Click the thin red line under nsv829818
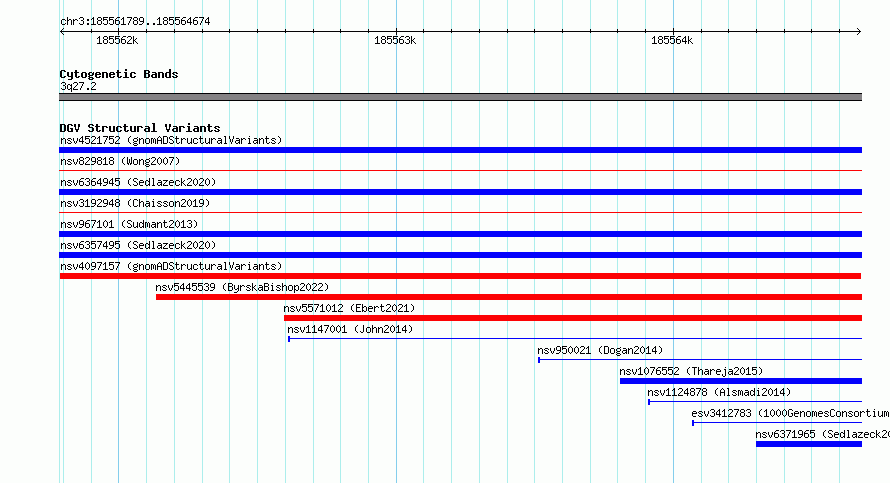Screen dimensions: 890x483 coord(460,170)
